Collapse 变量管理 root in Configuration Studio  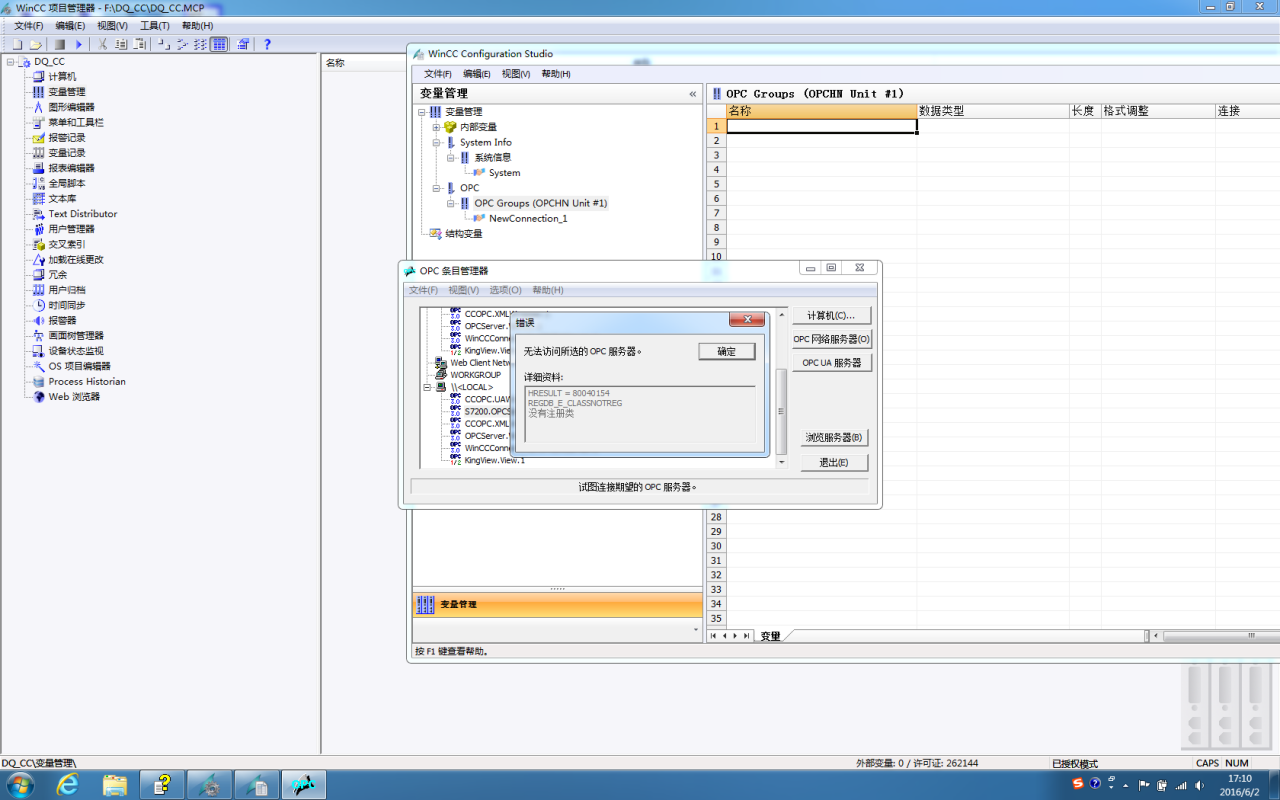pos(422,112)
